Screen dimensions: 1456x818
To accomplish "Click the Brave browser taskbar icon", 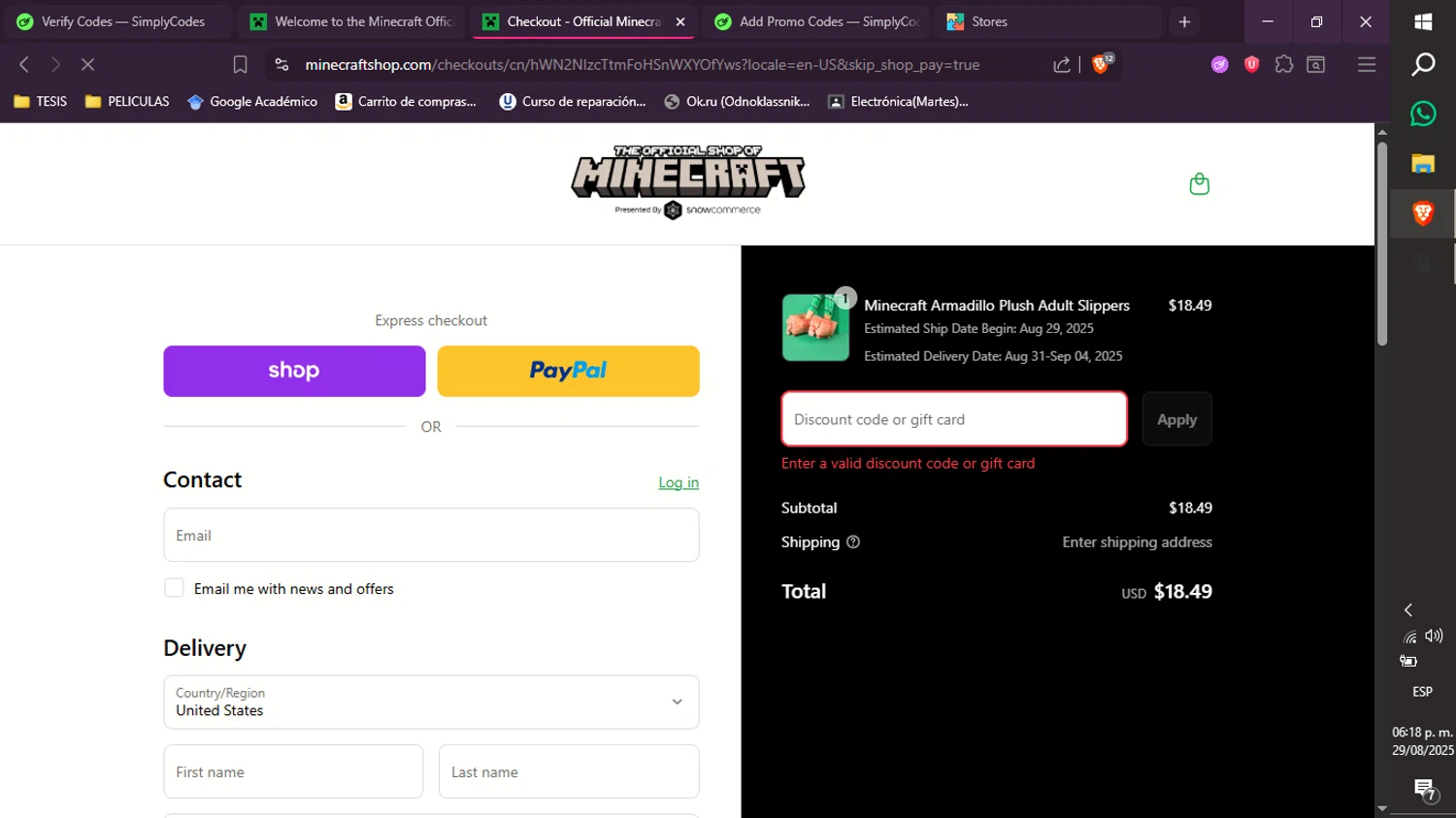I will click(1423, 213).
